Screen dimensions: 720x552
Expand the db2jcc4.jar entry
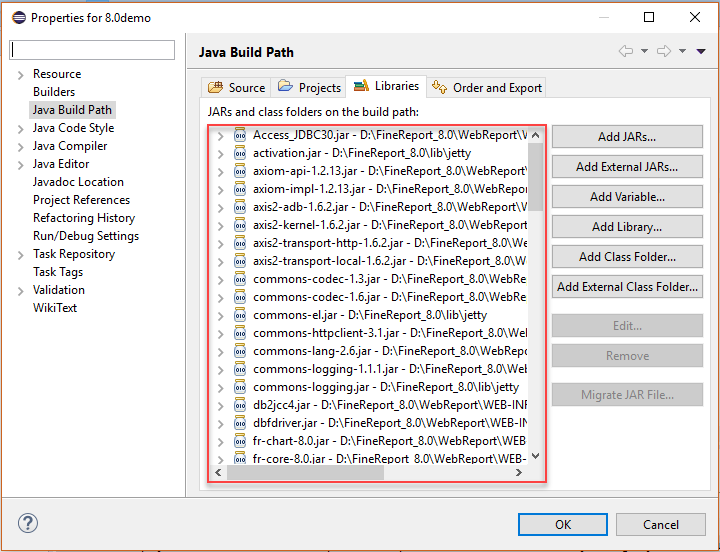(220, 406)
